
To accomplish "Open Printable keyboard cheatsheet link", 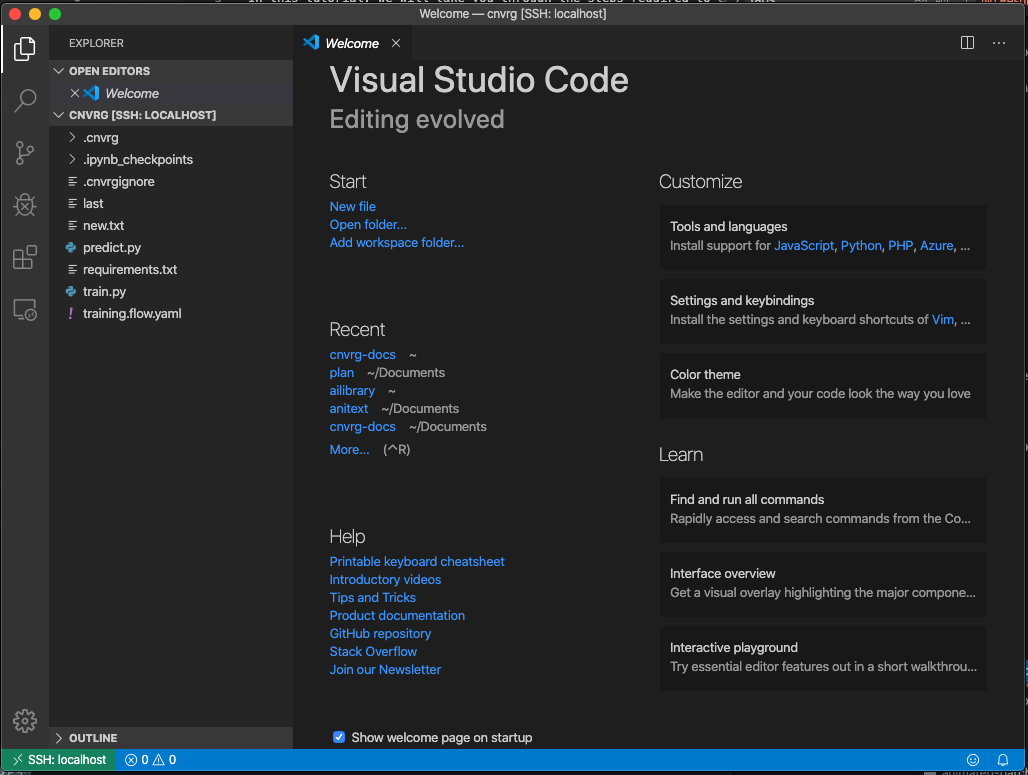I will pyautogui.click(x=417, y=561).
